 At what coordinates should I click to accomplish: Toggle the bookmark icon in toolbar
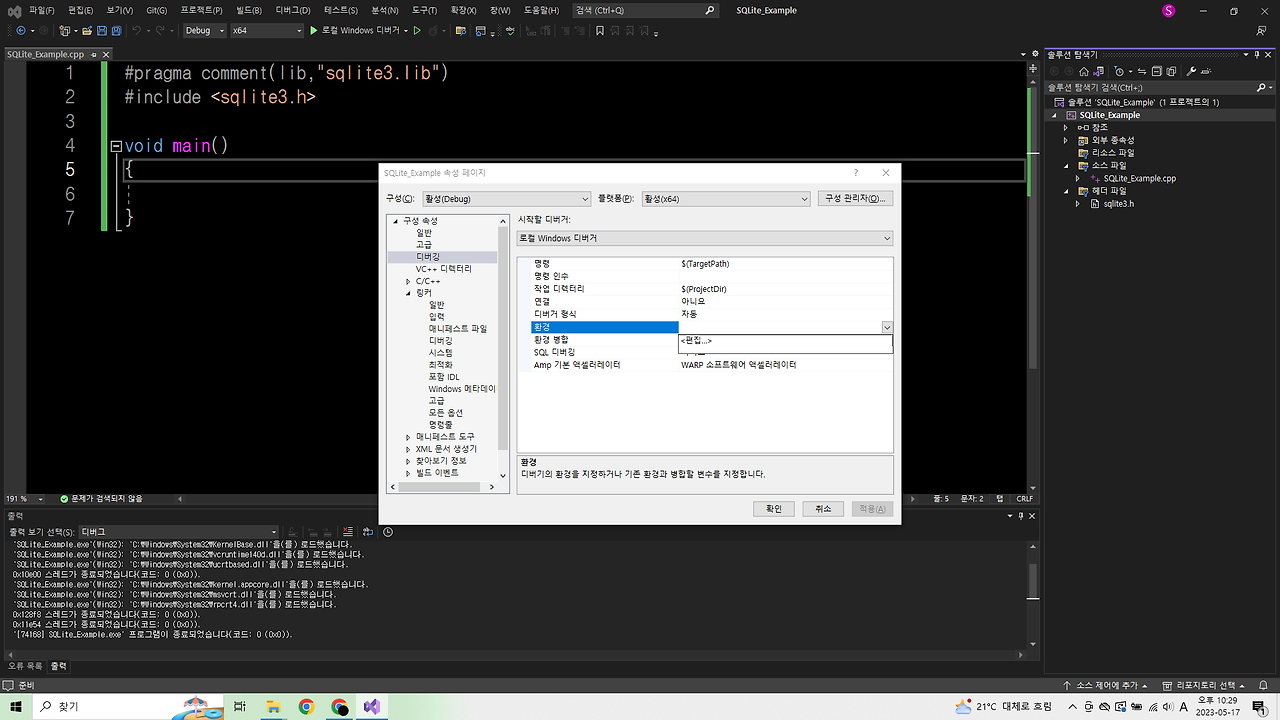(x=600, y=30)
